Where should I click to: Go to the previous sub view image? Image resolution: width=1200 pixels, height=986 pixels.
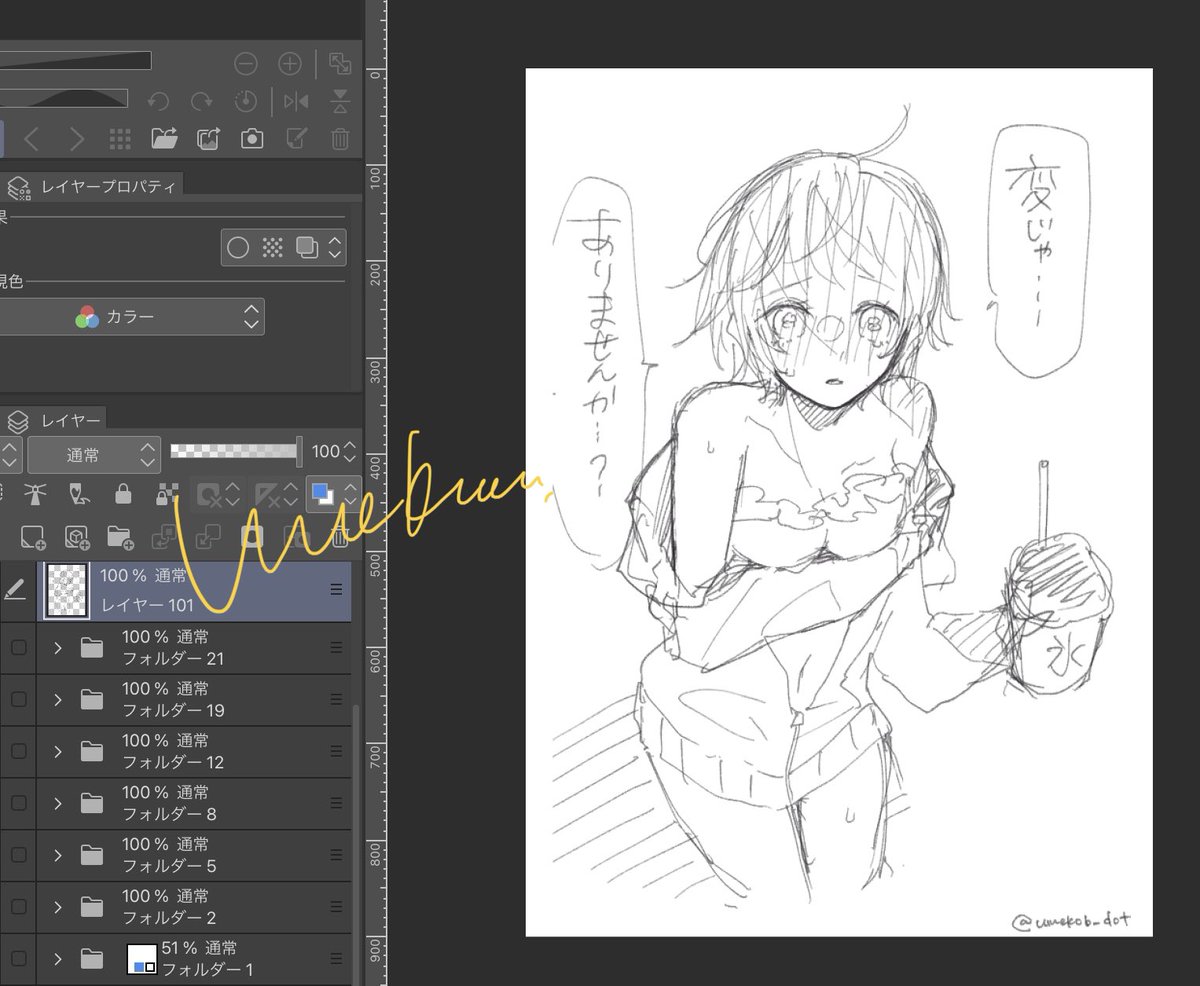click(x=31, y=139)
